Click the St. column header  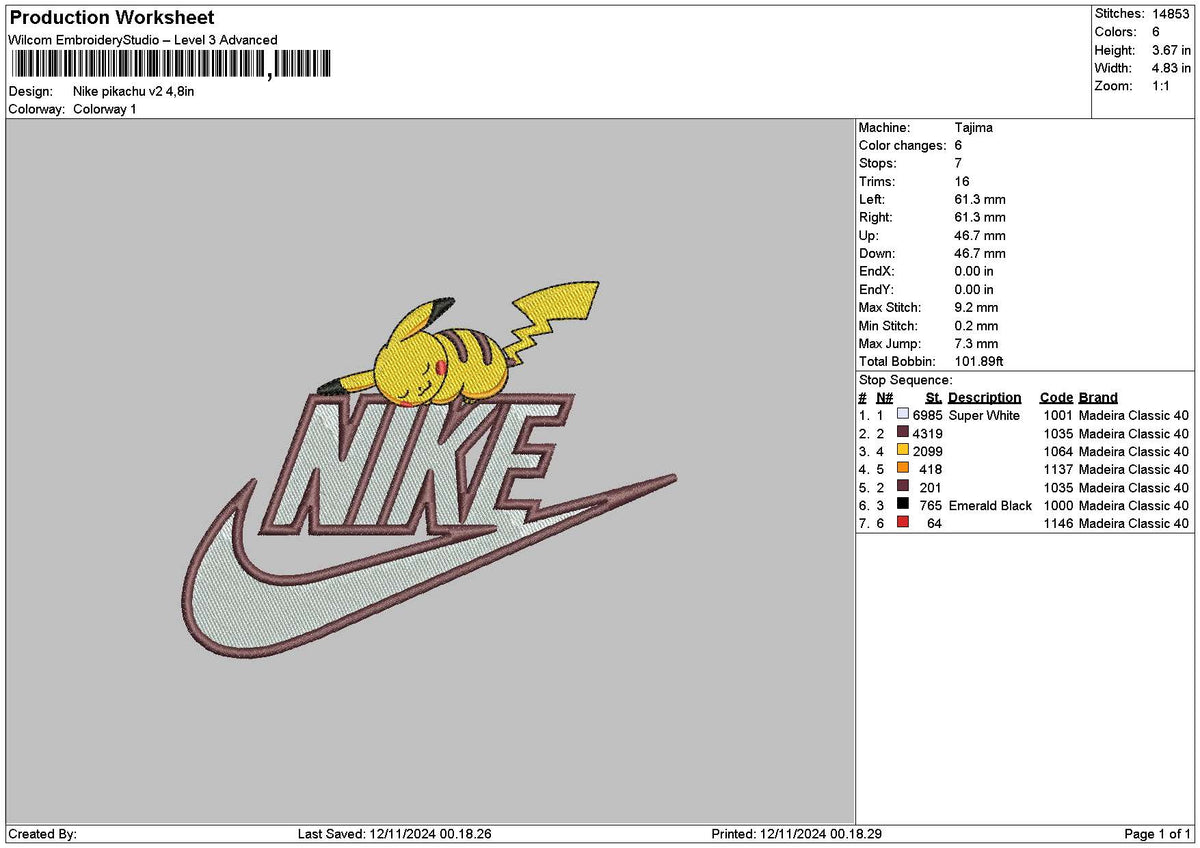coord(932,397)
